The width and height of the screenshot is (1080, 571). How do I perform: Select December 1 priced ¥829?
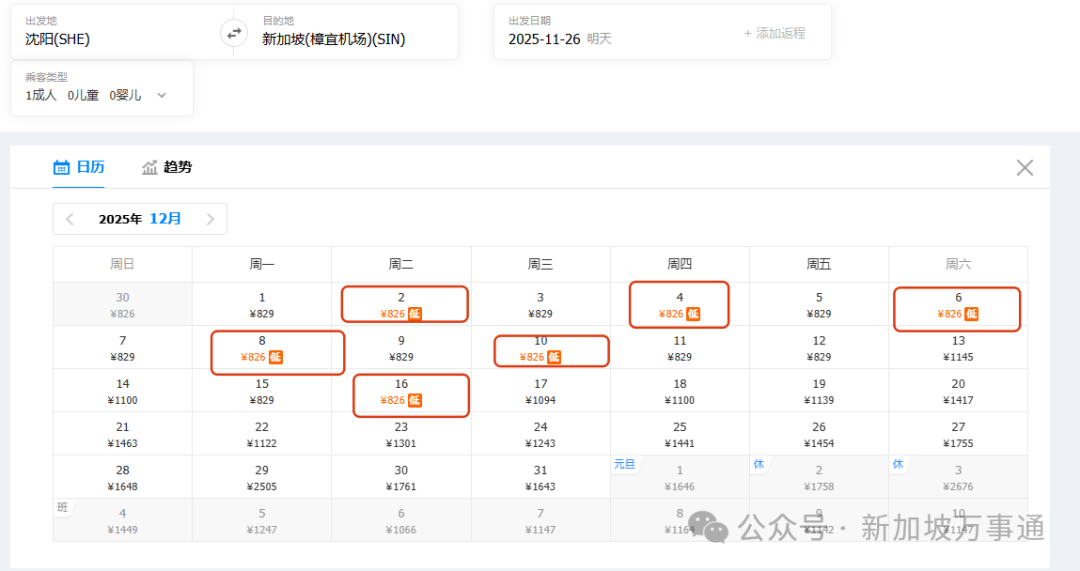click(262, 304)
